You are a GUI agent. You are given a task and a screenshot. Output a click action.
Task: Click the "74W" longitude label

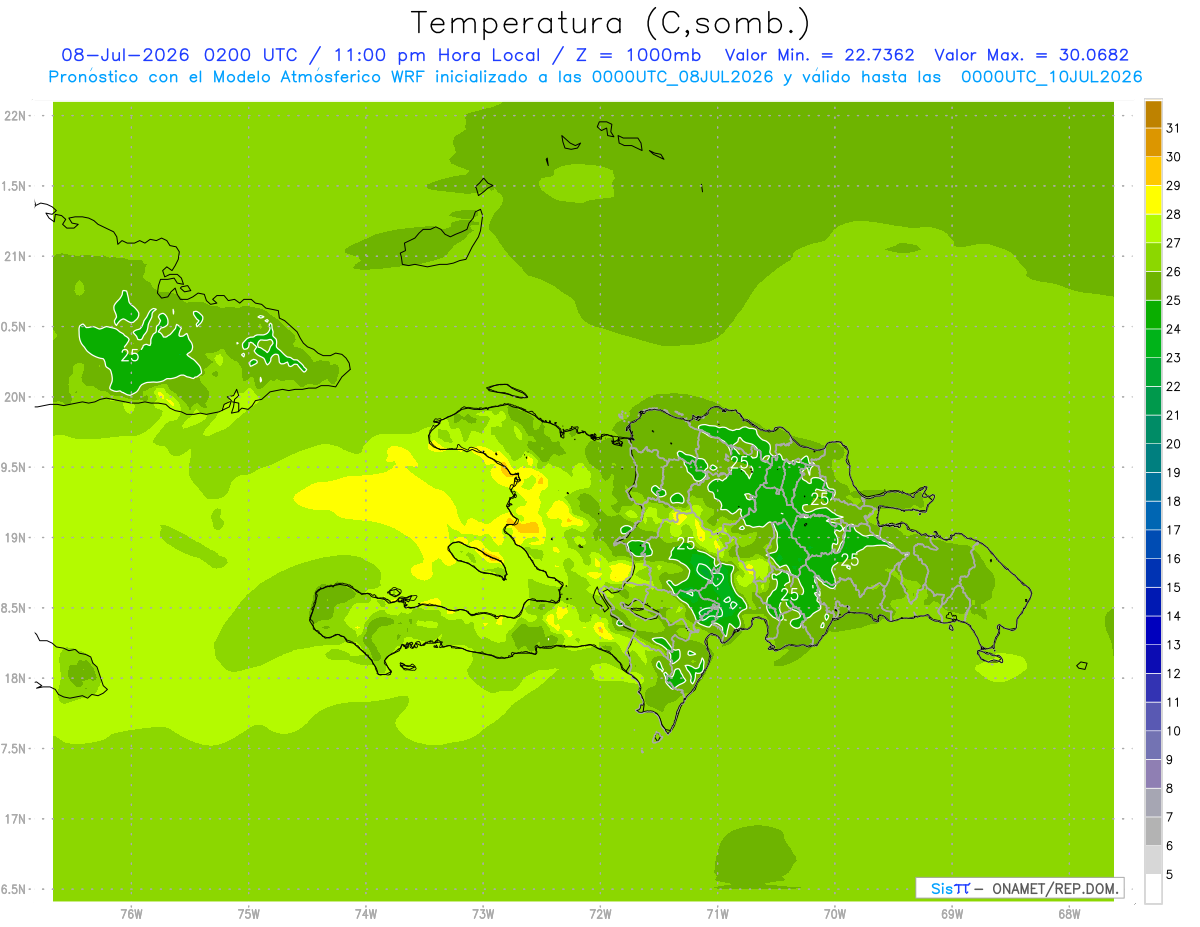click(x=366, y=914)
